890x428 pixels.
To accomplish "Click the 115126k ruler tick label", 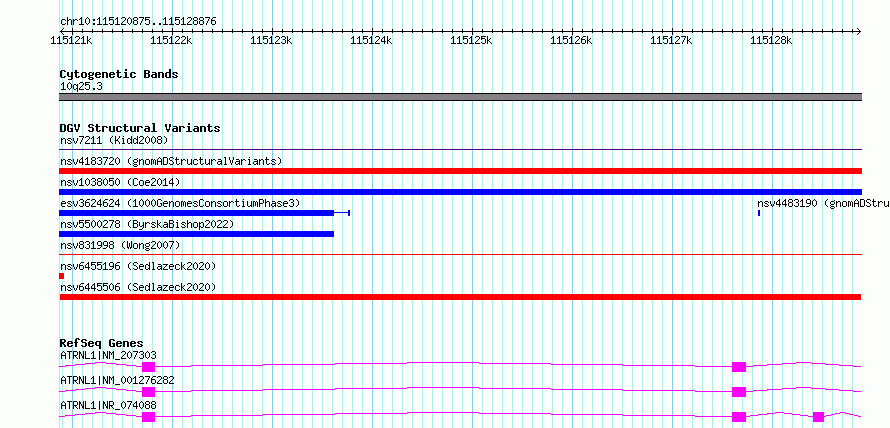I will (x=572, y=40).
